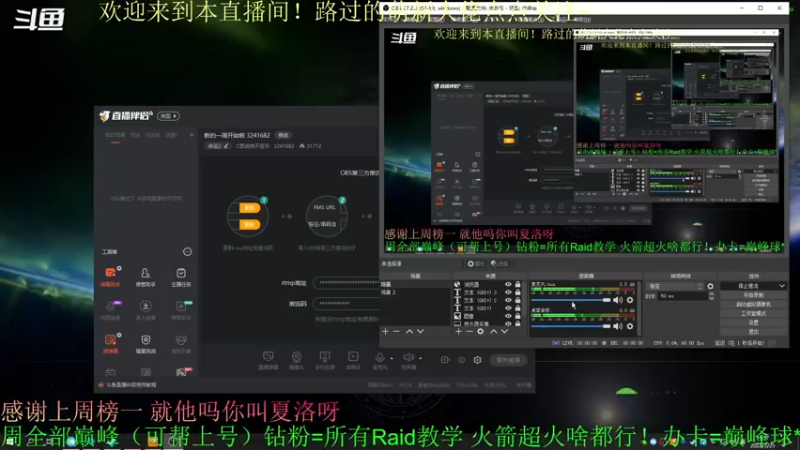The height and width of the screenshot is (450, 800).
Task: Select 场景 2 in the OBS scenes list
Action: pyautogui.click(x=415, y=292)
